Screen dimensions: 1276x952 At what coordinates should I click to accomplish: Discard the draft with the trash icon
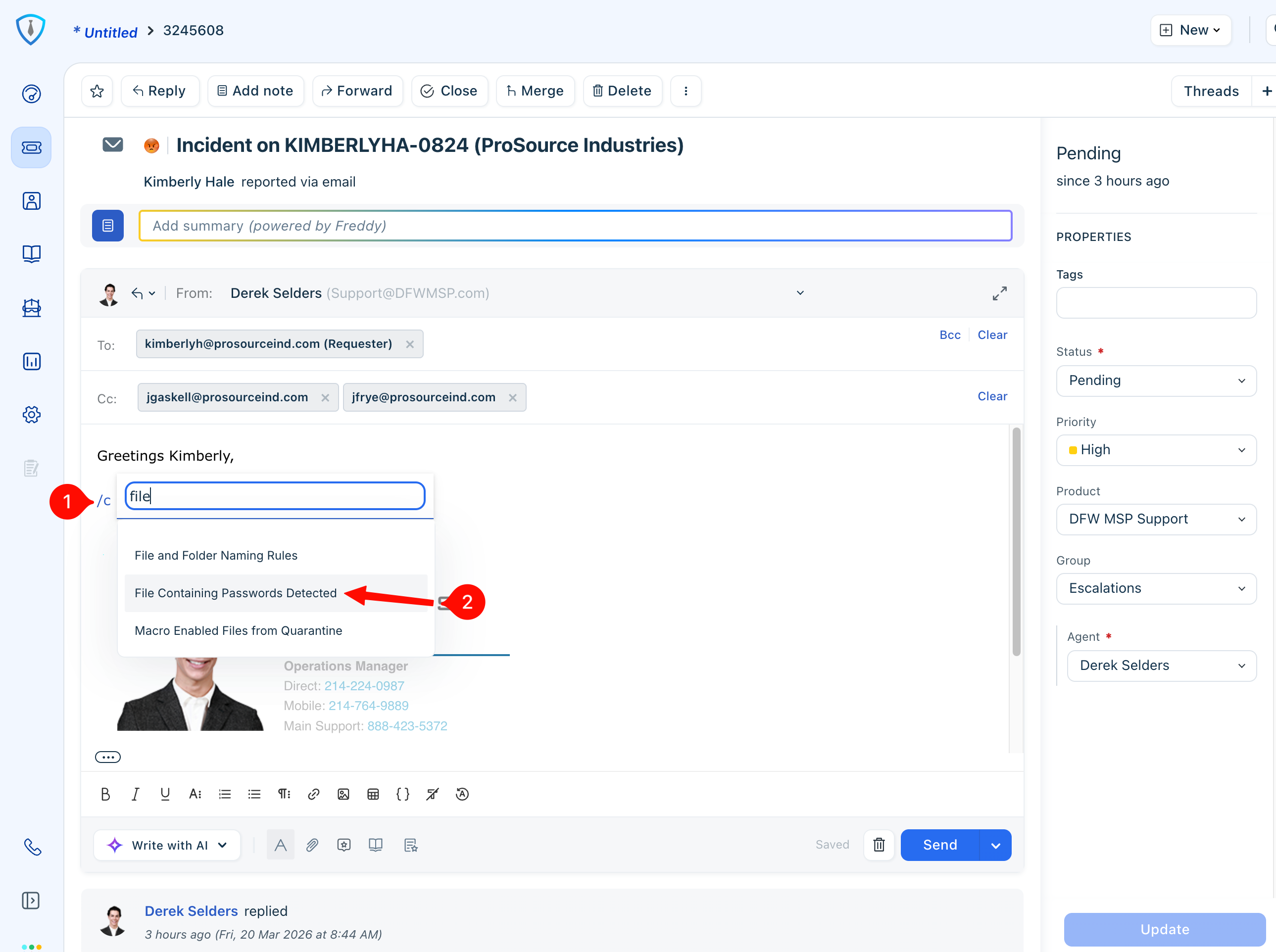point(879,845)
